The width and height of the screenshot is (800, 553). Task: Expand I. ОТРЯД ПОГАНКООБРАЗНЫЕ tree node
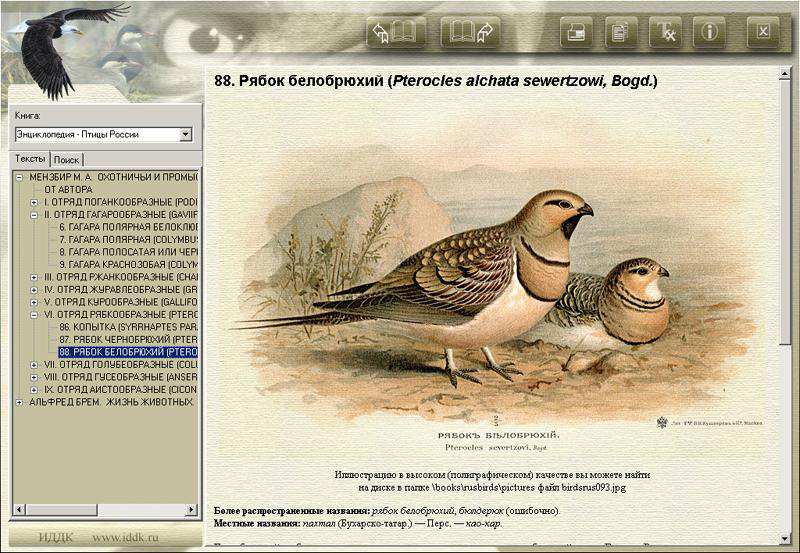click(35, 202)
